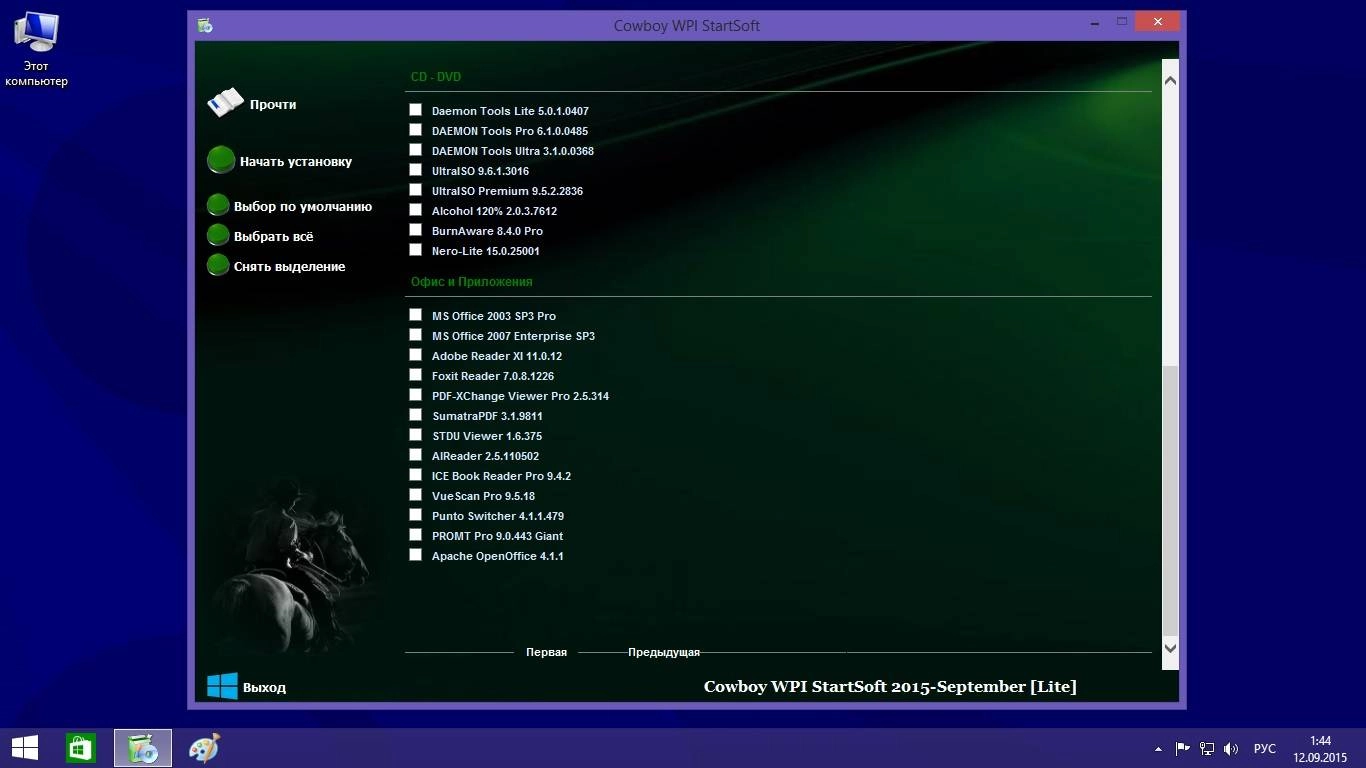Image resolution: width=1366 pixels, height=768 pixels.
Task: Switch input language РУС
Action: pyautogui.click(x=1265, y=749)
